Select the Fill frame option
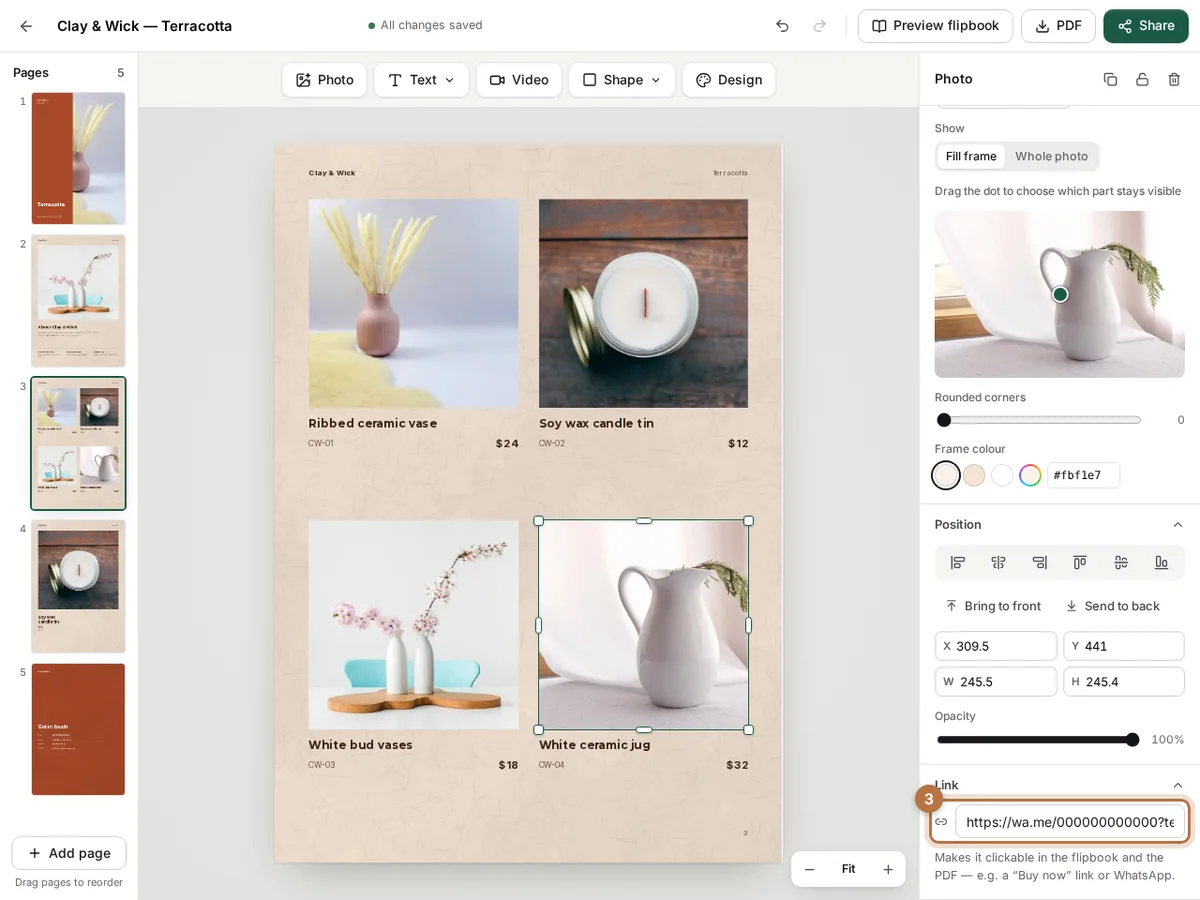The height and width of the screenshot is (900, 1200). click(x=971, y=156)
